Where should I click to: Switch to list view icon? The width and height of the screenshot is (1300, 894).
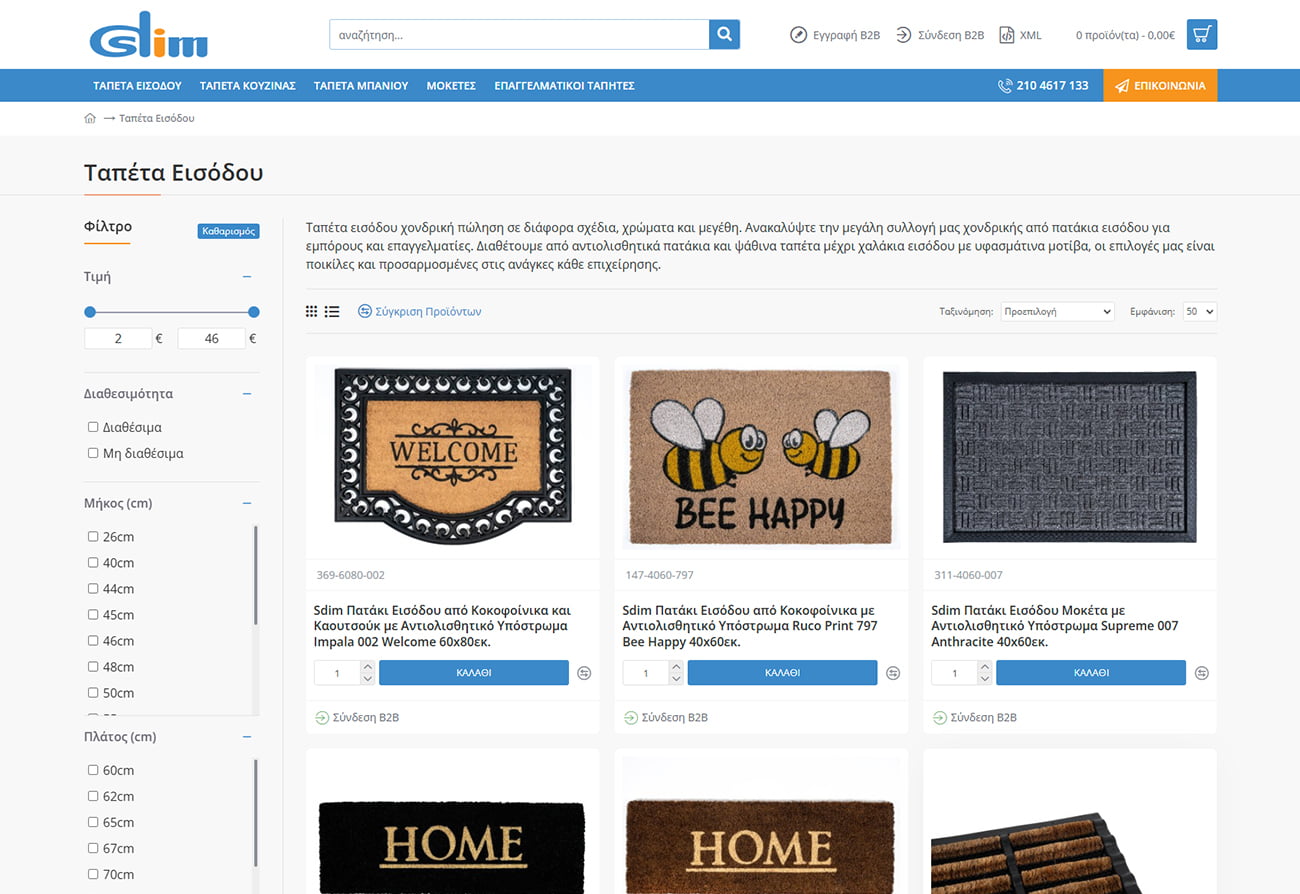coord(332,312)
